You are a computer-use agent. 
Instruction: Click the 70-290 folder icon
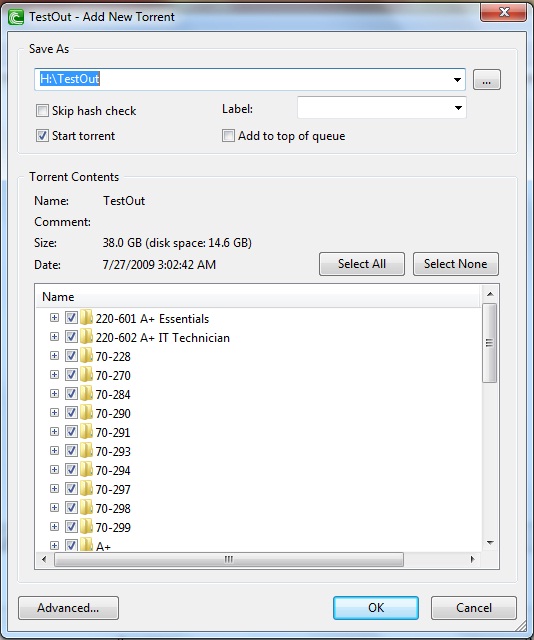86,413
